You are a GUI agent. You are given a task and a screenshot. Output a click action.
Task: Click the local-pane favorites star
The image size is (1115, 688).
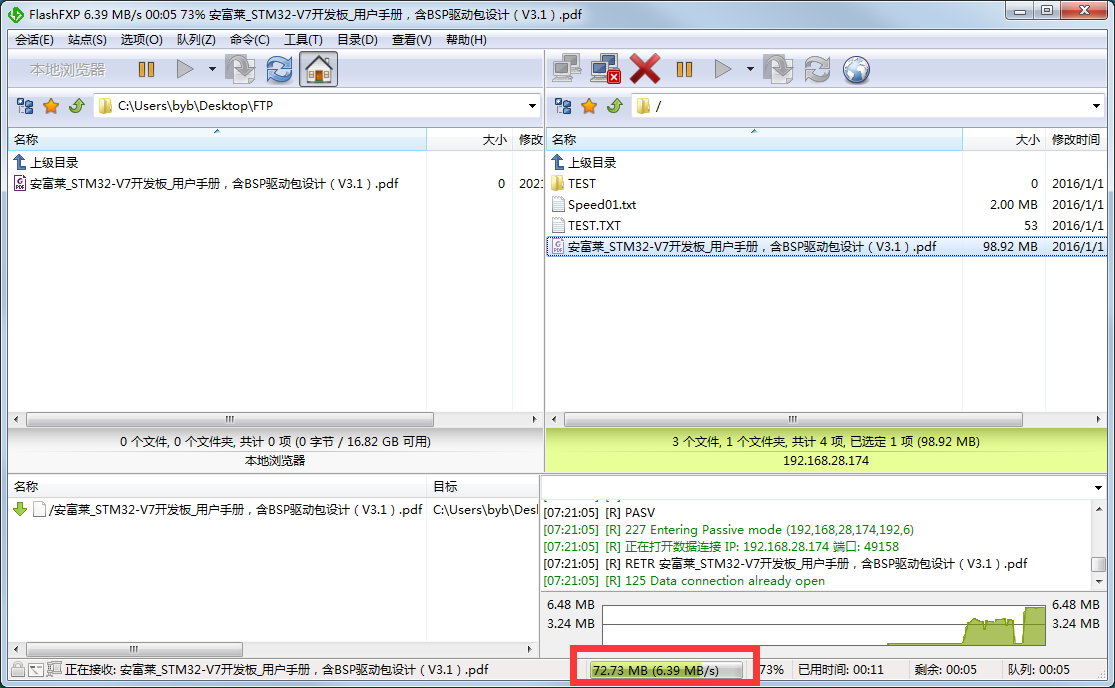pyautogui.click(x=50, y=106)
